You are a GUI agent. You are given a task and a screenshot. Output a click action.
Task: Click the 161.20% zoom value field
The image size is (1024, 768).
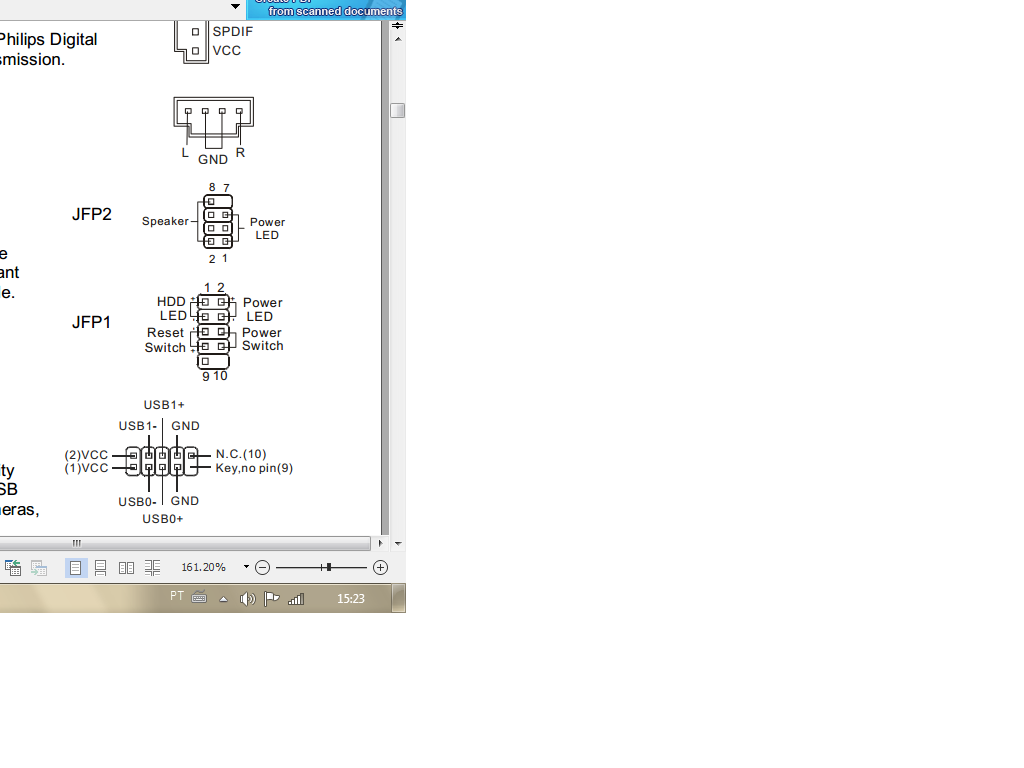203,567
